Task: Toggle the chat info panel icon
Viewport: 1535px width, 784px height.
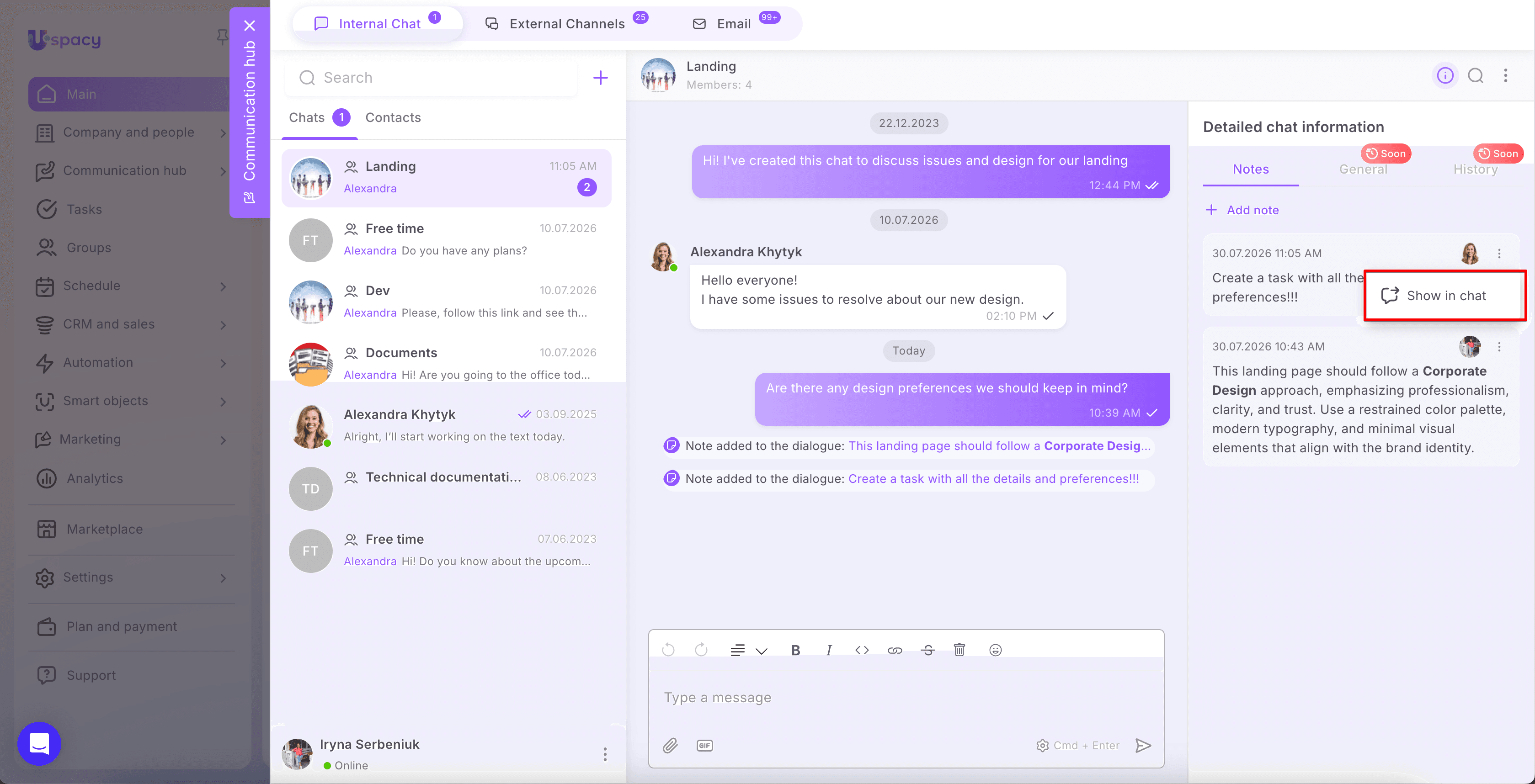Action: pyautogui.click(x=1445, y=76)
